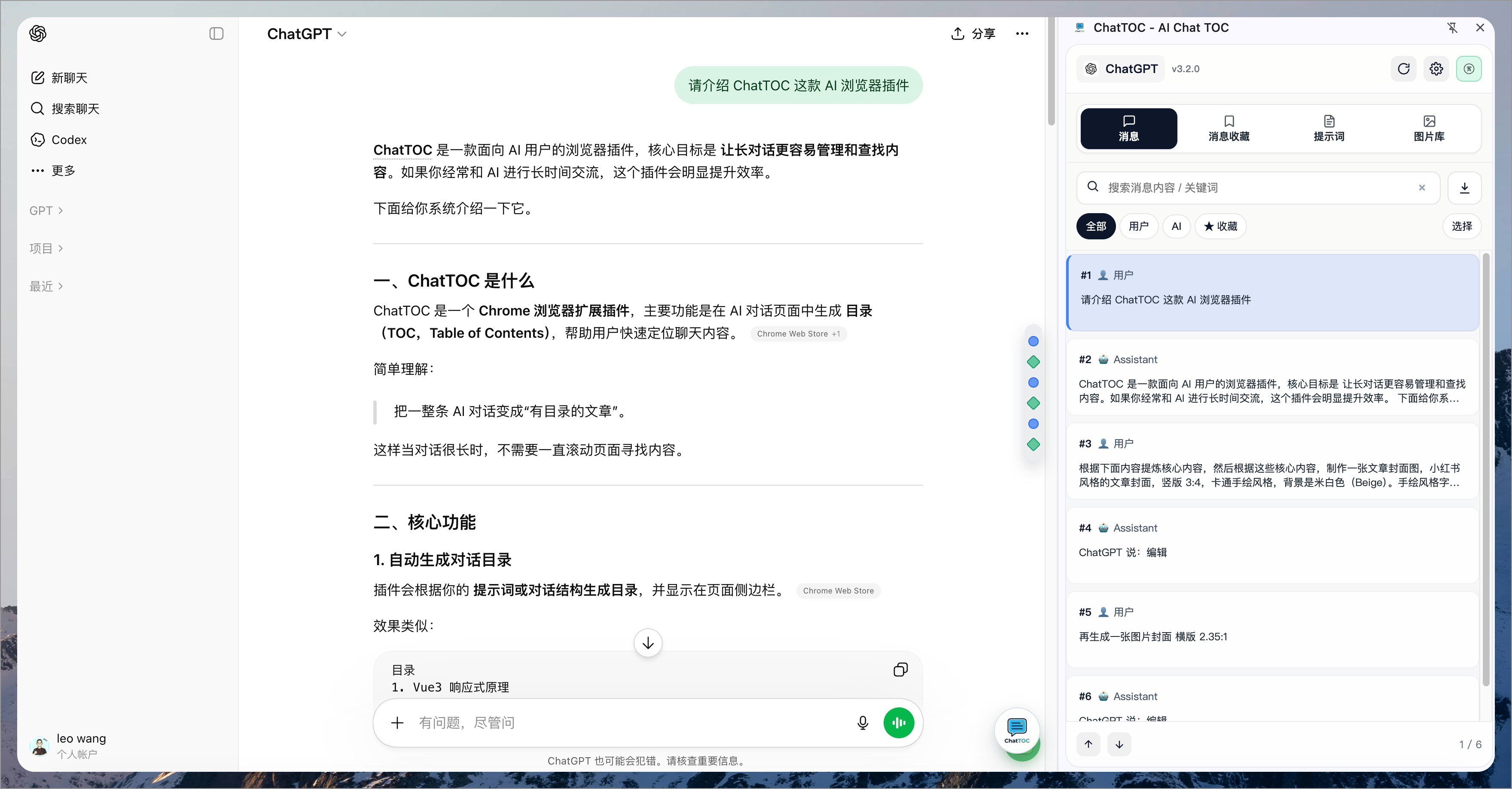Select 全部 filter chip
The image size is (1512, 789).
[x=1095, y=226]
